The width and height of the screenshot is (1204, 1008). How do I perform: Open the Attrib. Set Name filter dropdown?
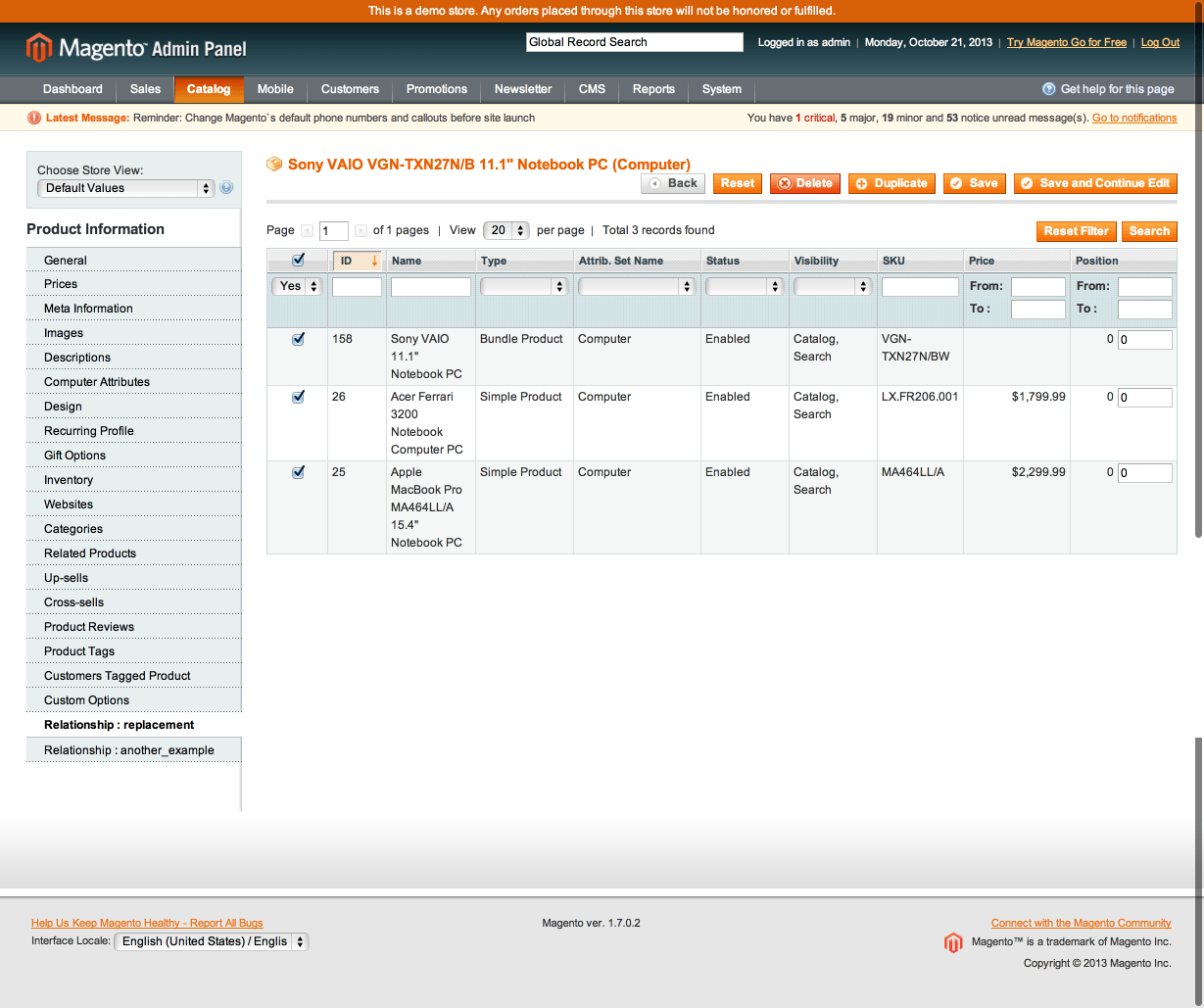click(x=637, y=287)
